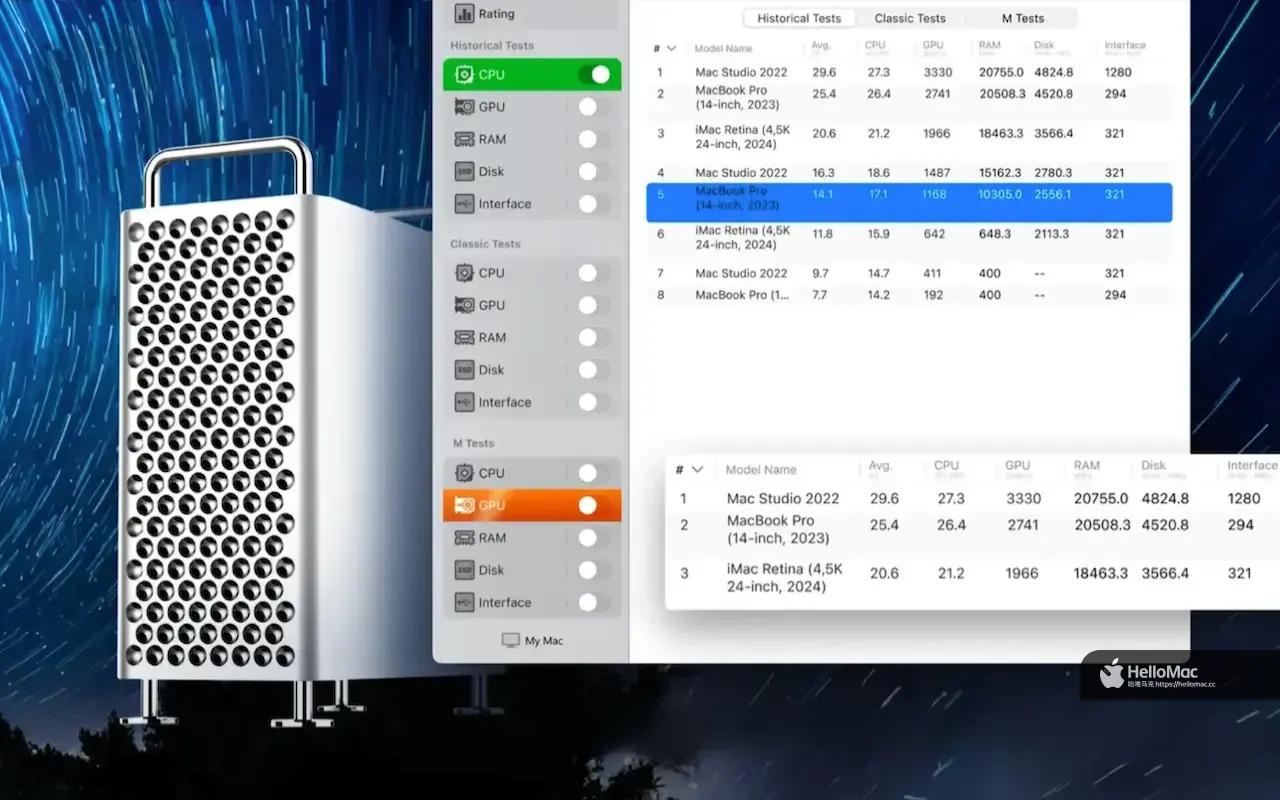
Task: Sort main table by Model Name header
Action: pyautogui.click(x=724, y=48)
